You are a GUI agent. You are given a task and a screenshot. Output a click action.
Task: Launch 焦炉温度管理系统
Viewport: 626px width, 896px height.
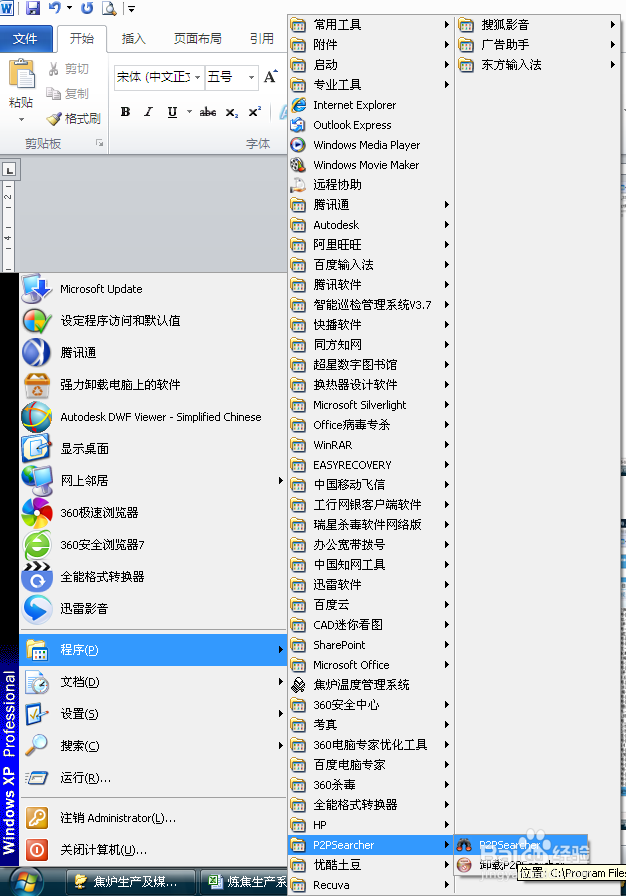click(371, 685)
